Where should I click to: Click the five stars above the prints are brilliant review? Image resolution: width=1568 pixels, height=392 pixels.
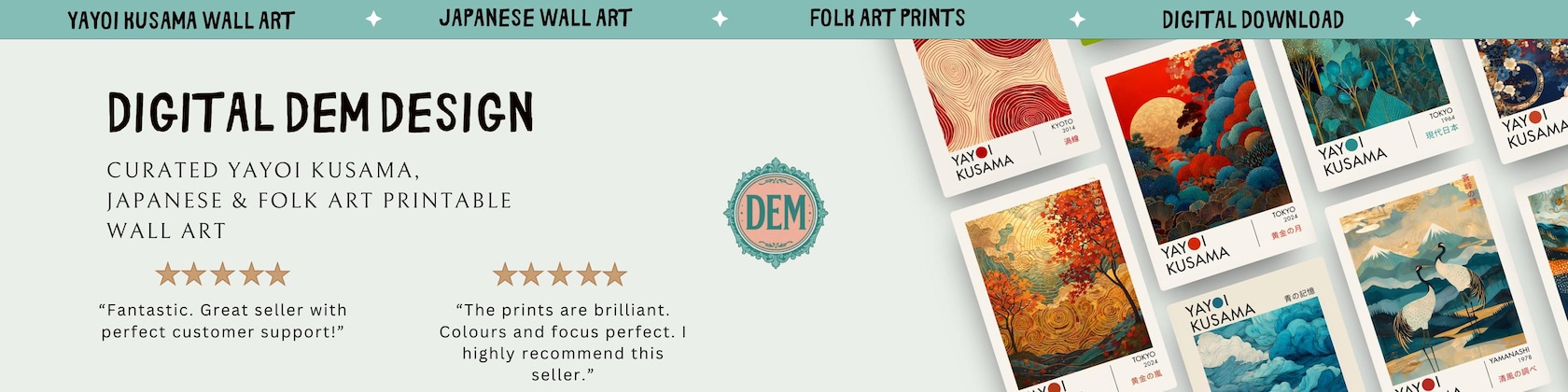[x=559, y=274]
